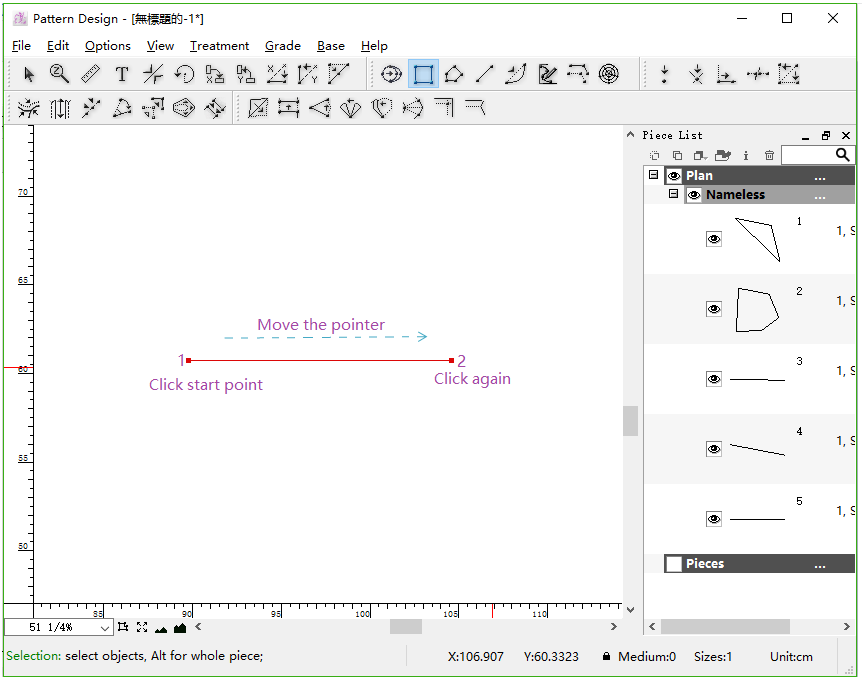
Task: Select the currently active Rectangle tool
Action: [x=422, y=73]
